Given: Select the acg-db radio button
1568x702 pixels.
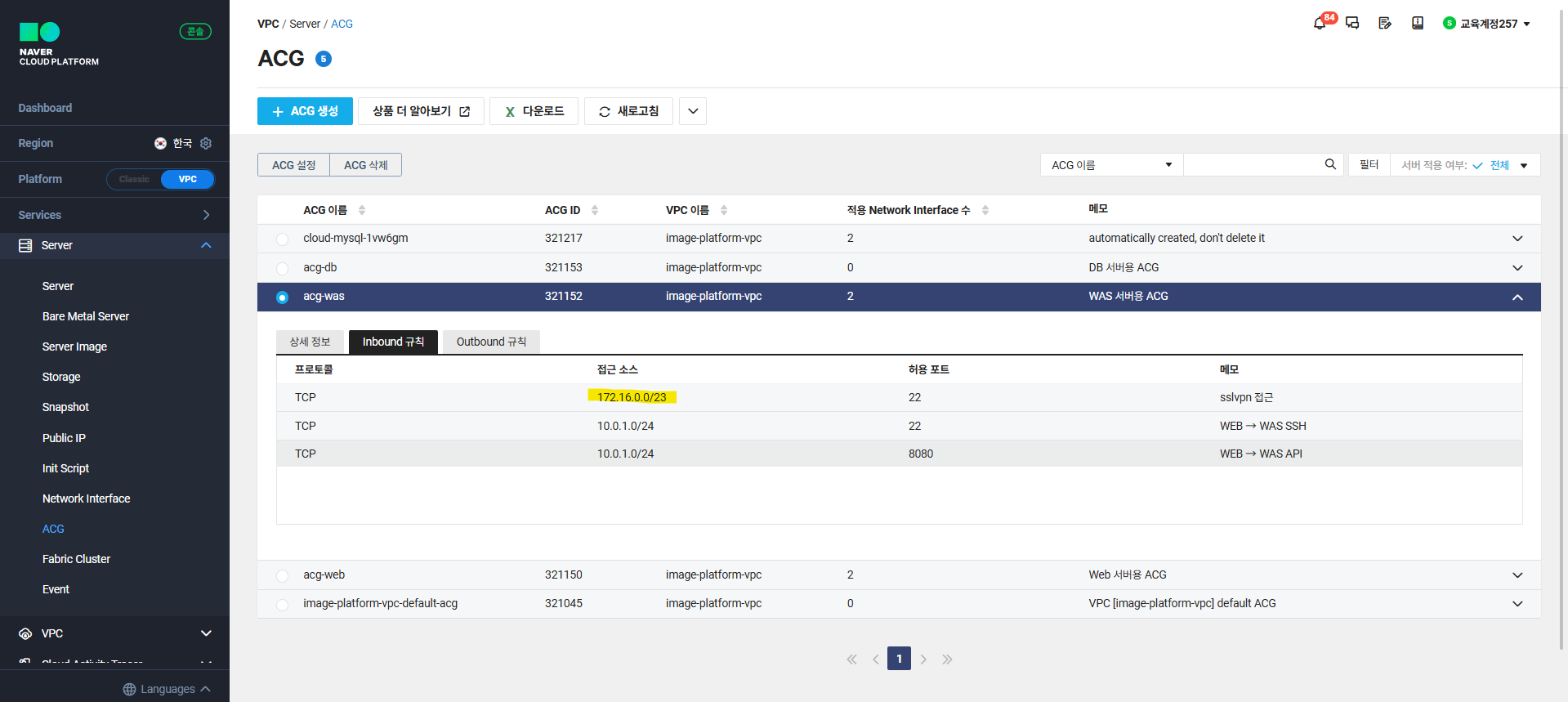Looking at the screenshot, I should pos(282,268).
